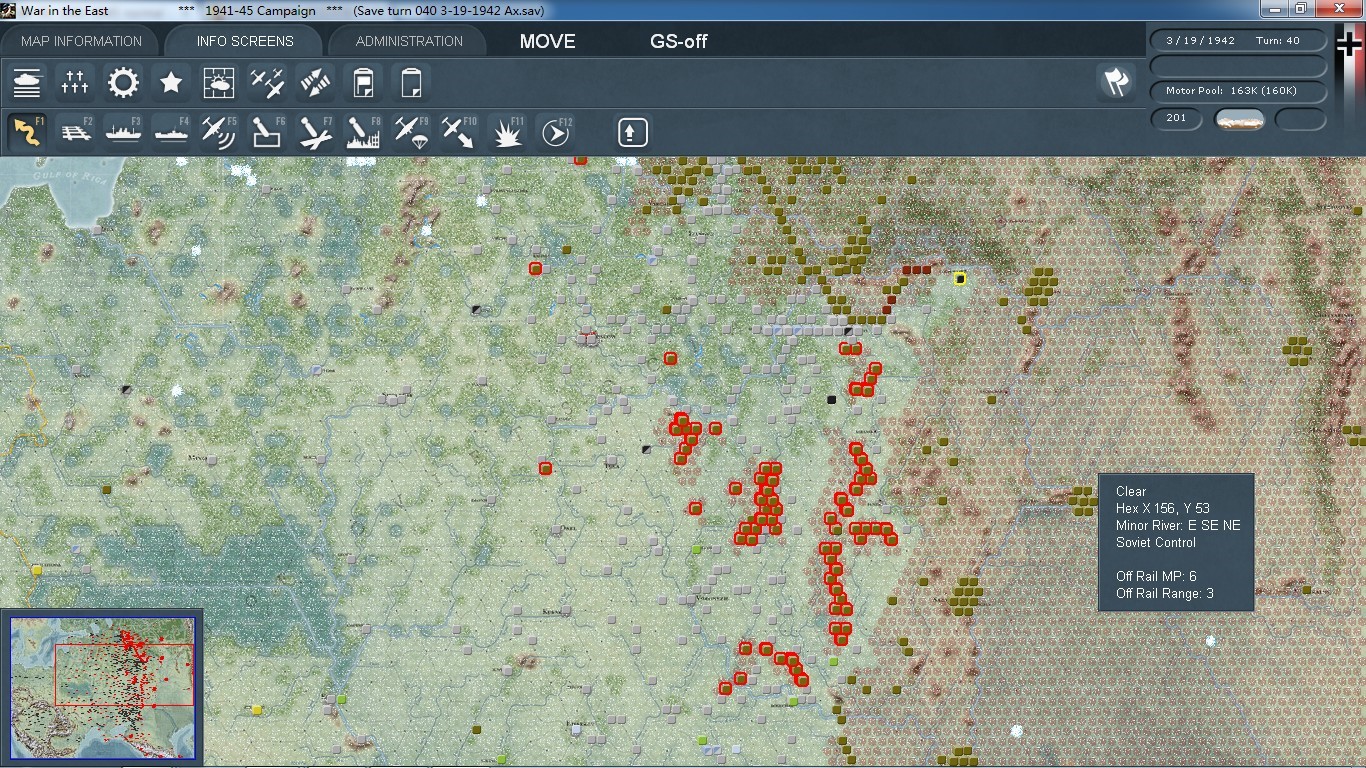Select the F4 amphibious ship icon
Viewport: 1366px width, 768px height.
[171, 132]
